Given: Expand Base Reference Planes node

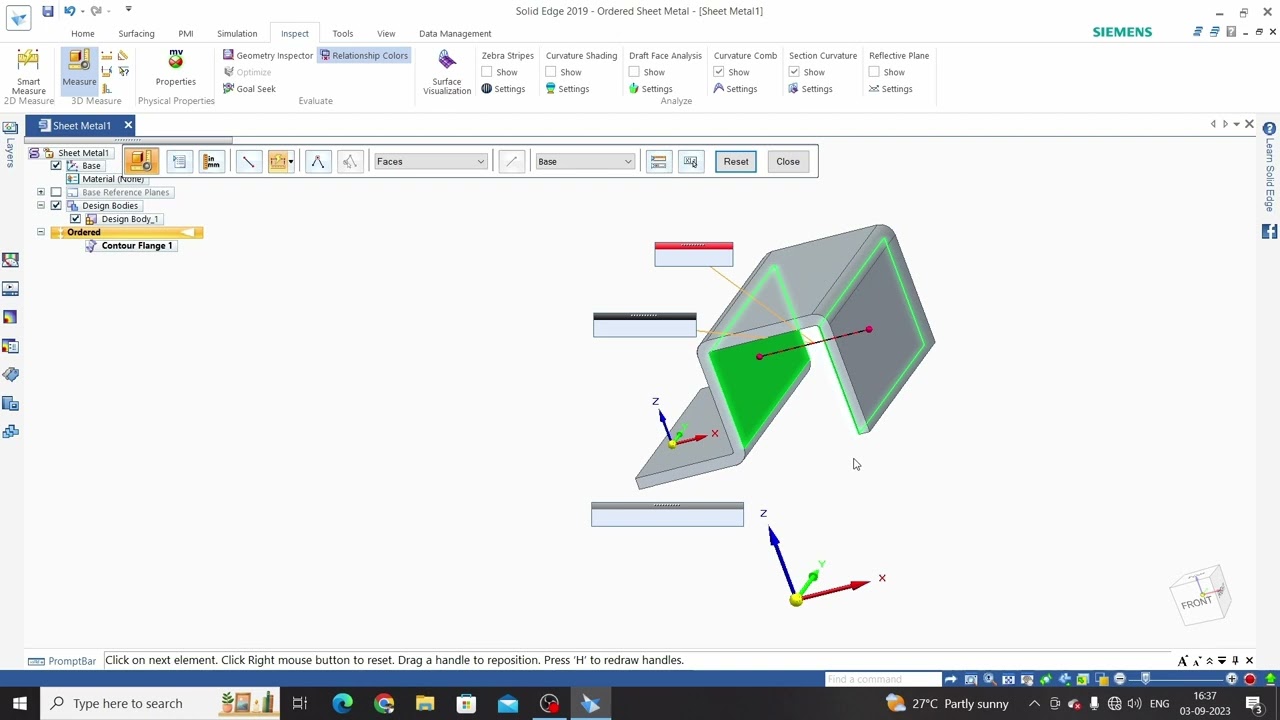Looking at the screenshot, I should (x=41, y=192).
